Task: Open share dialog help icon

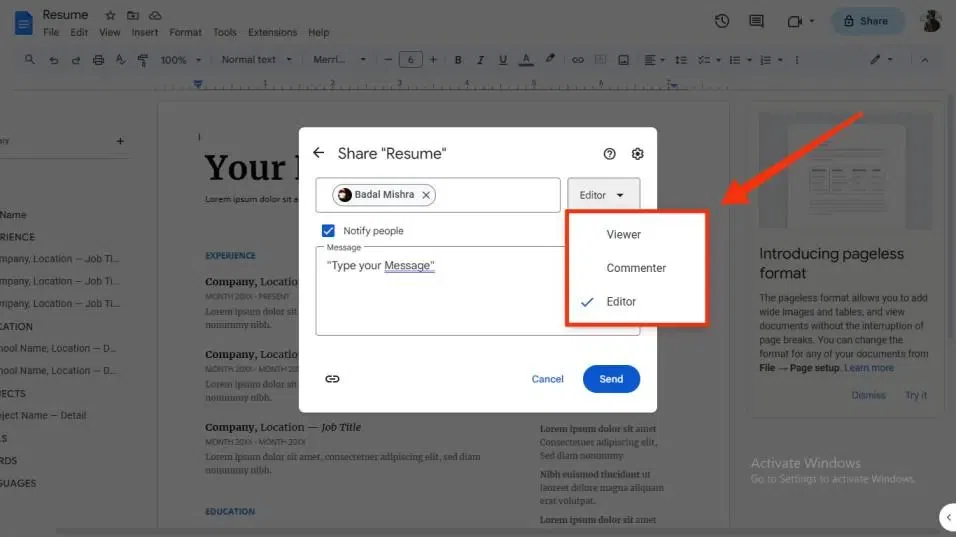Action: click(609, 154)
